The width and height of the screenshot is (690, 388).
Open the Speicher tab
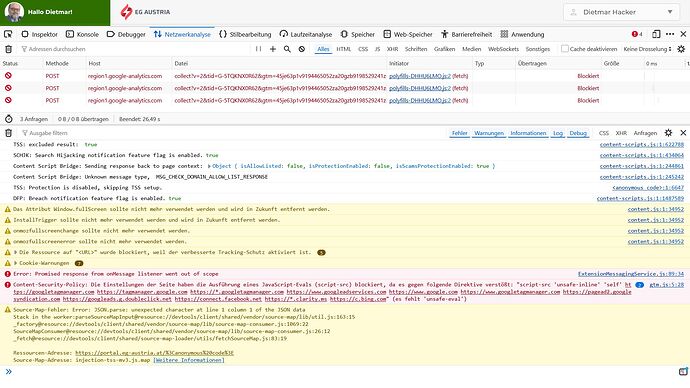(x=357, y=34)
